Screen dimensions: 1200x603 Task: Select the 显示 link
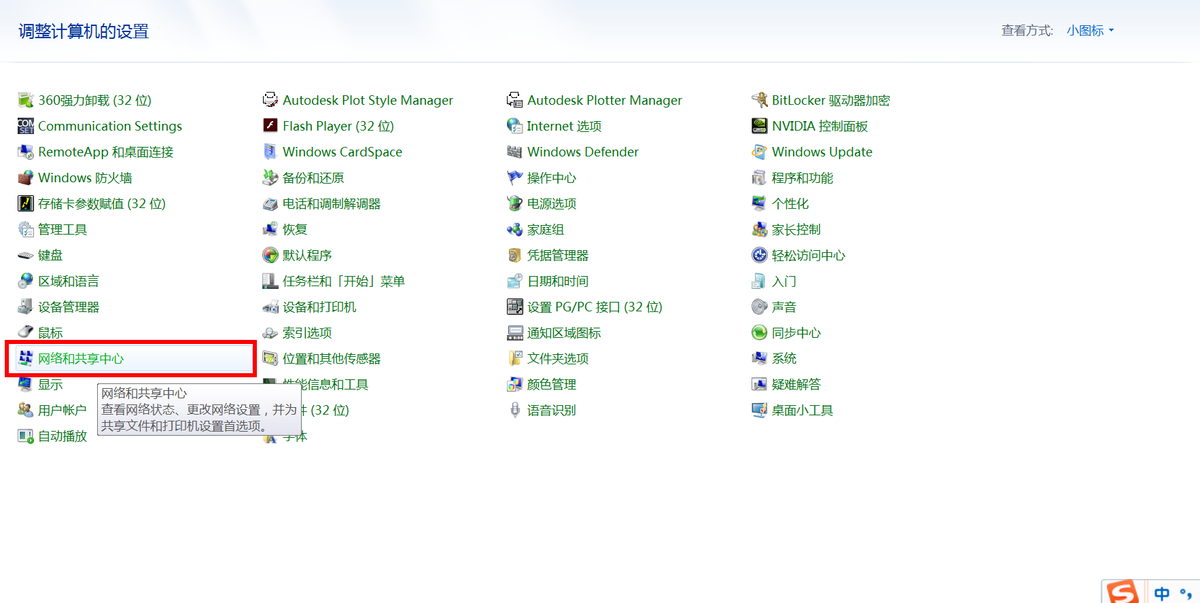pyautogui.click(x=50, y=384)
